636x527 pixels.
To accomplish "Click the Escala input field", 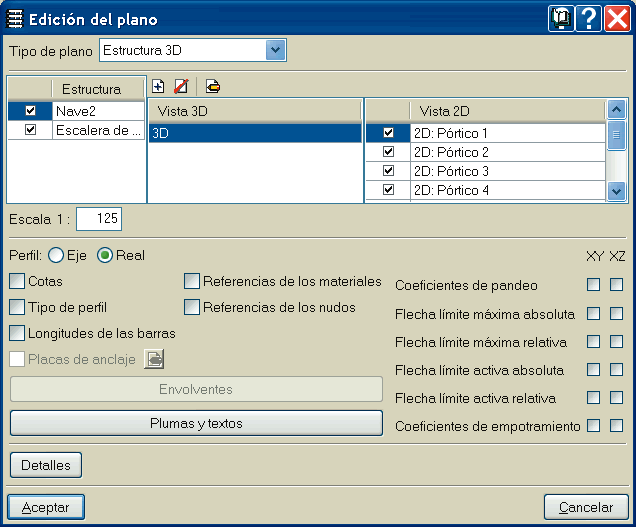I will [98, 218].
